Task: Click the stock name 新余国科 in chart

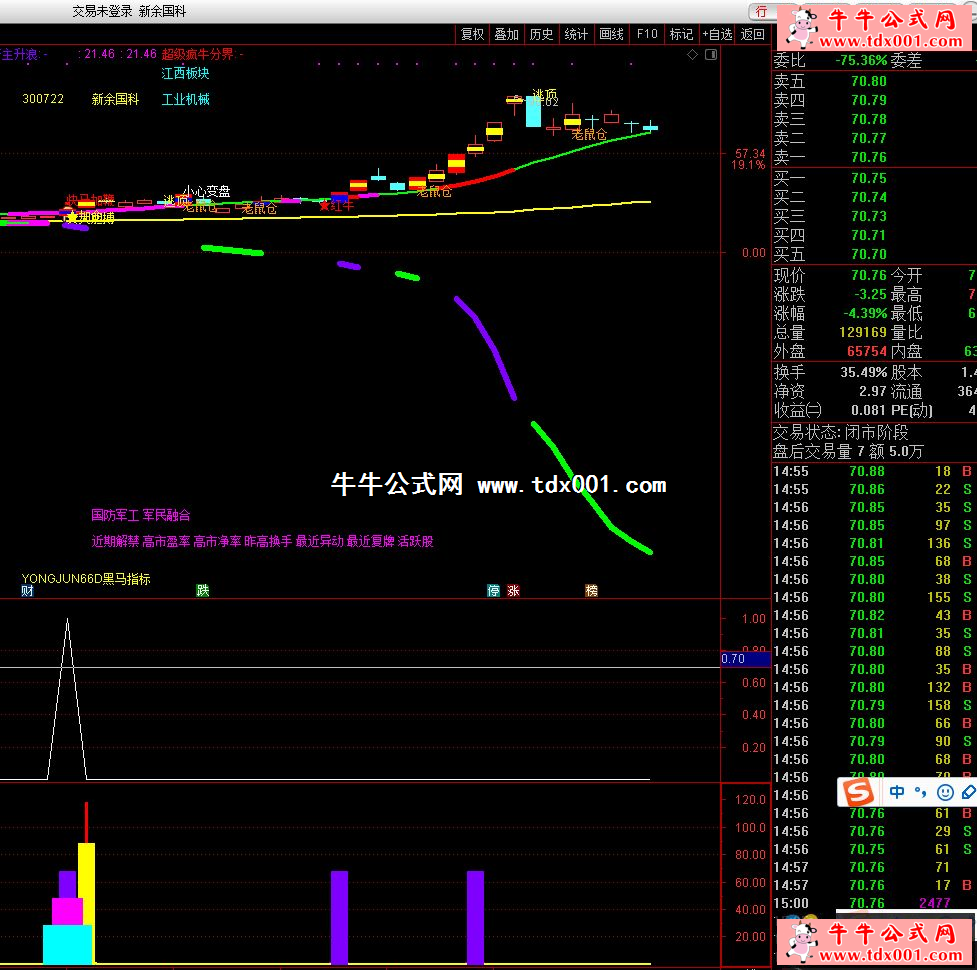Action: [x=115, y=99]
